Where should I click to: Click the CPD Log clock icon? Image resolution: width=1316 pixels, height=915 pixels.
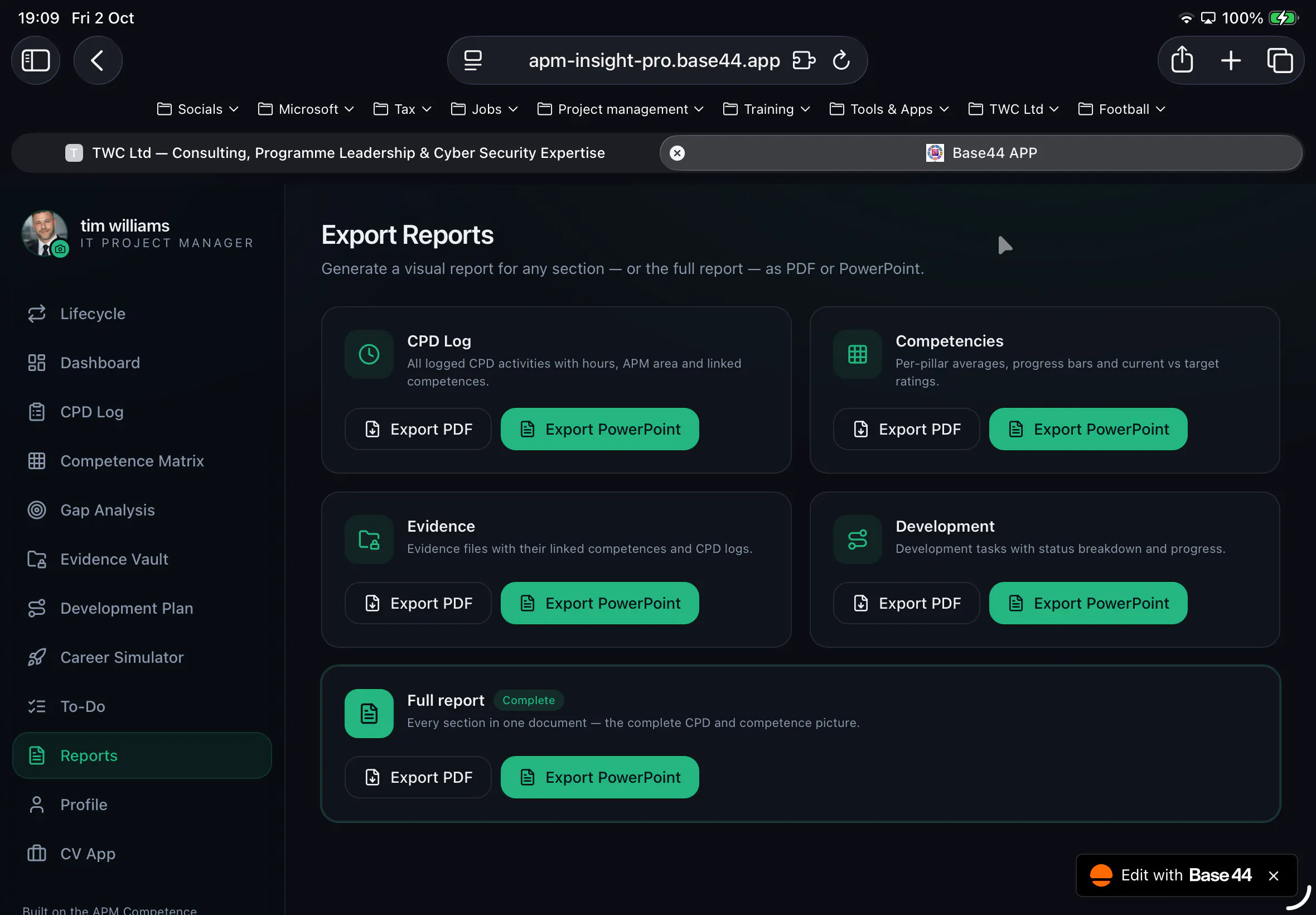(x=369, y=354)
